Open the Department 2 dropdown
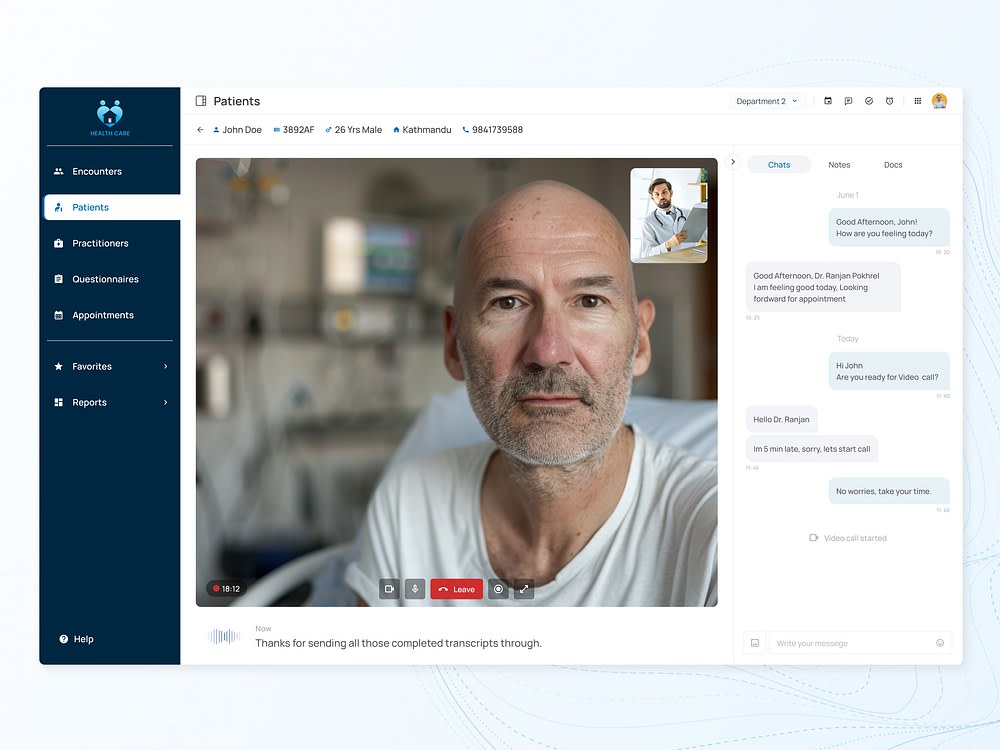This screenshot has width=1000, height=750. (x=767, y=101)
